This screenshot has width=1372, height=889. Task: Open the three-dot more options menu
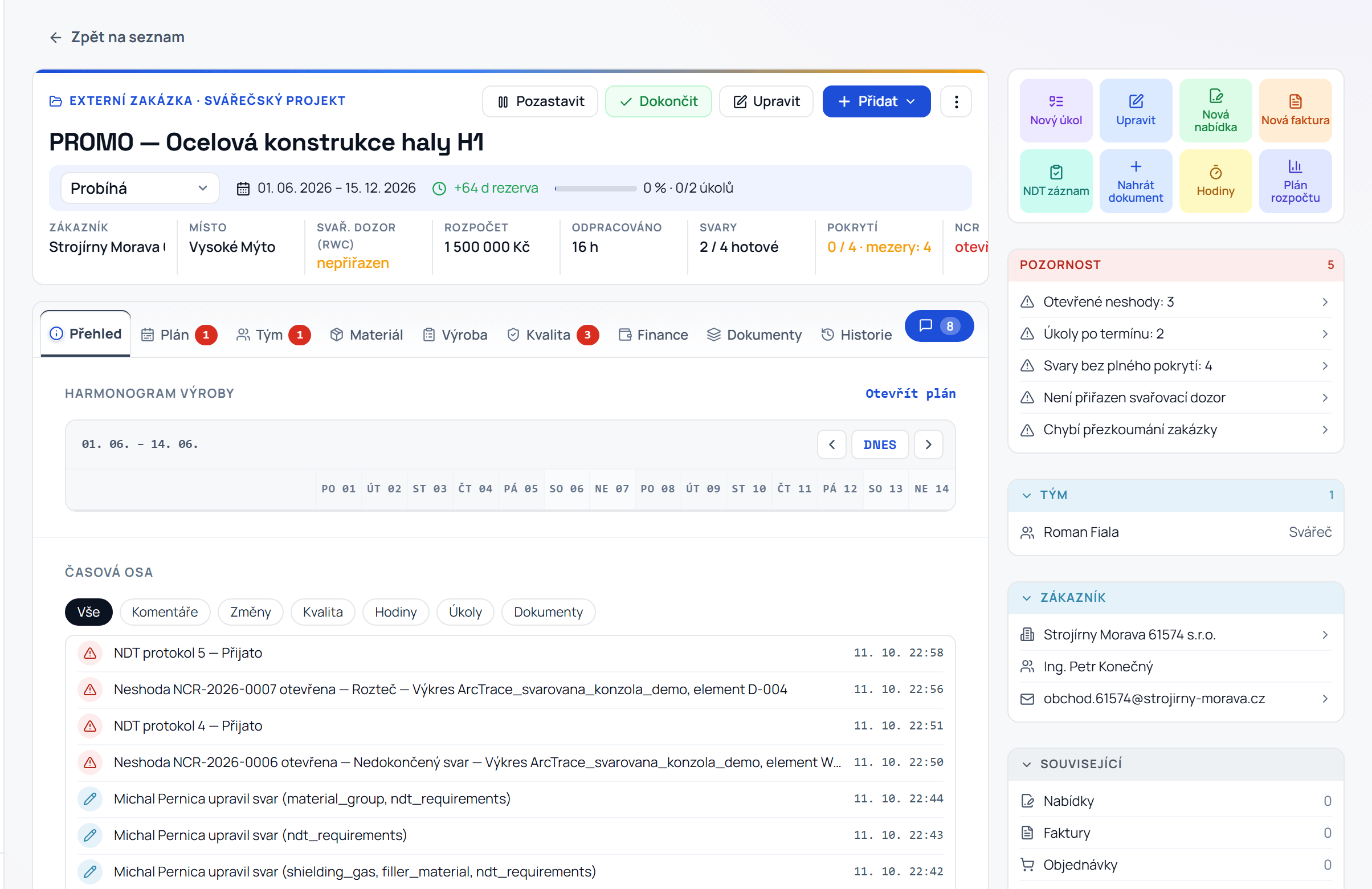point(956,101)
